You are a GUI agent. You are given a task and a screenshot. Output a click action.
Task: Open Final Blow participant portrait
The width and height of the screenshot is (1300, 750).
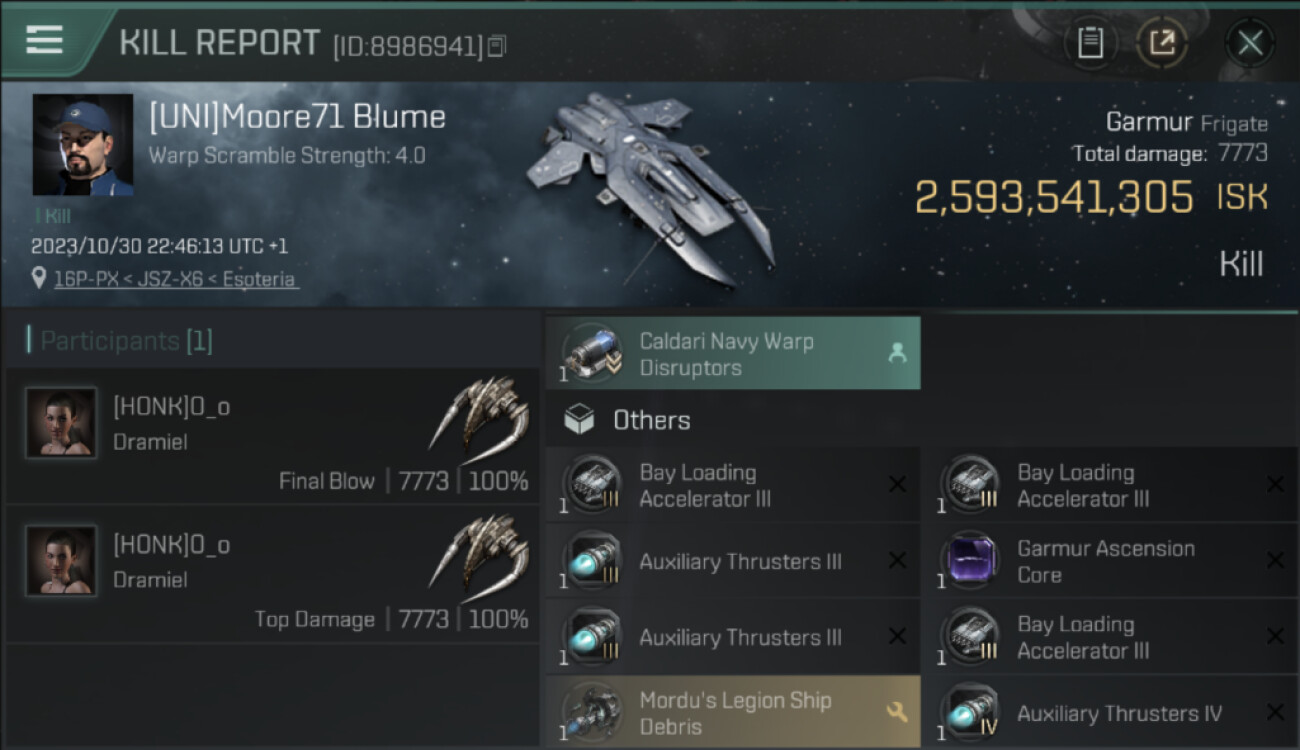(62, 422)
